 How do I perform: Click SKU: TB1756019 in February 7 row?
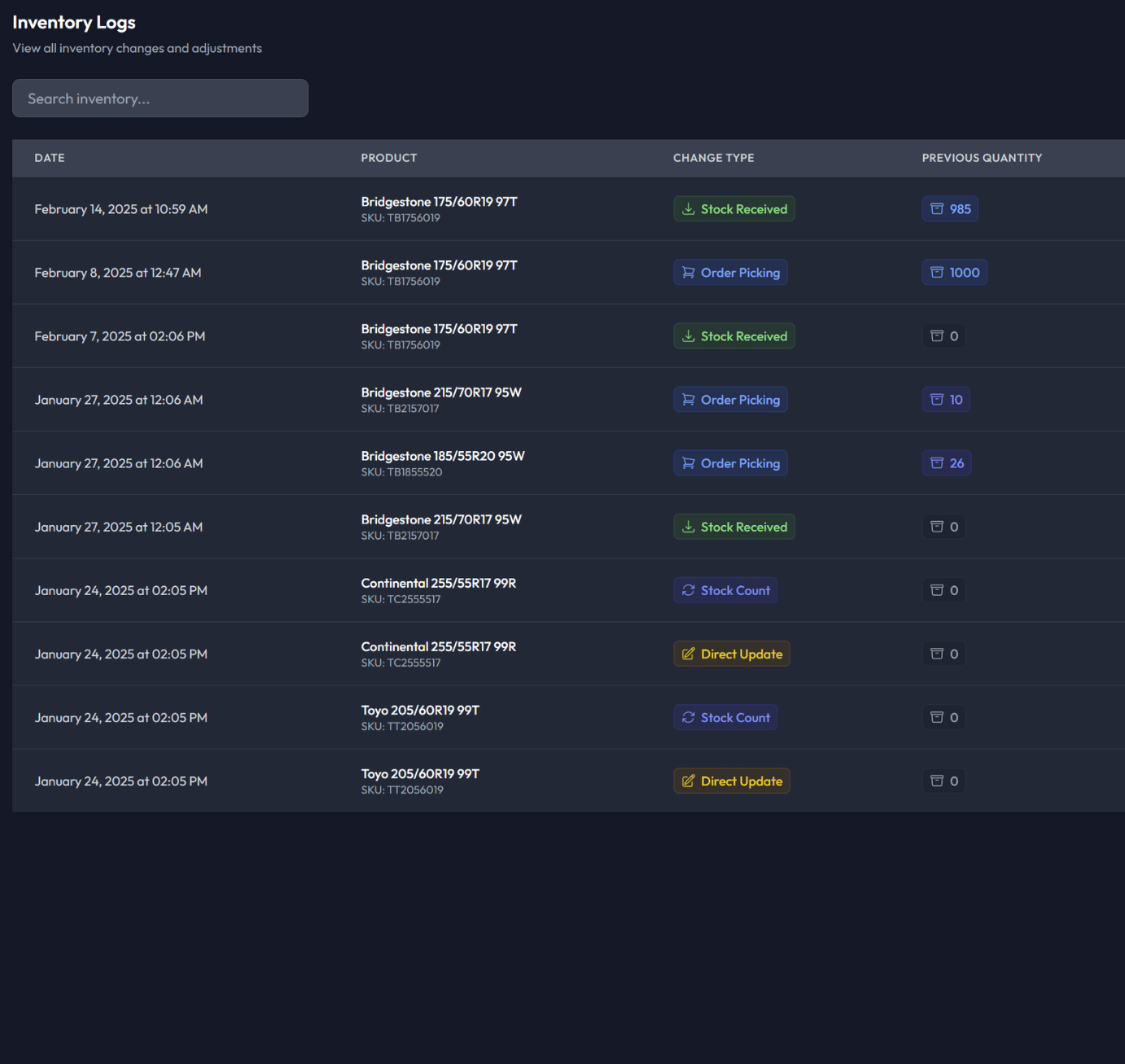pos(401,345)
